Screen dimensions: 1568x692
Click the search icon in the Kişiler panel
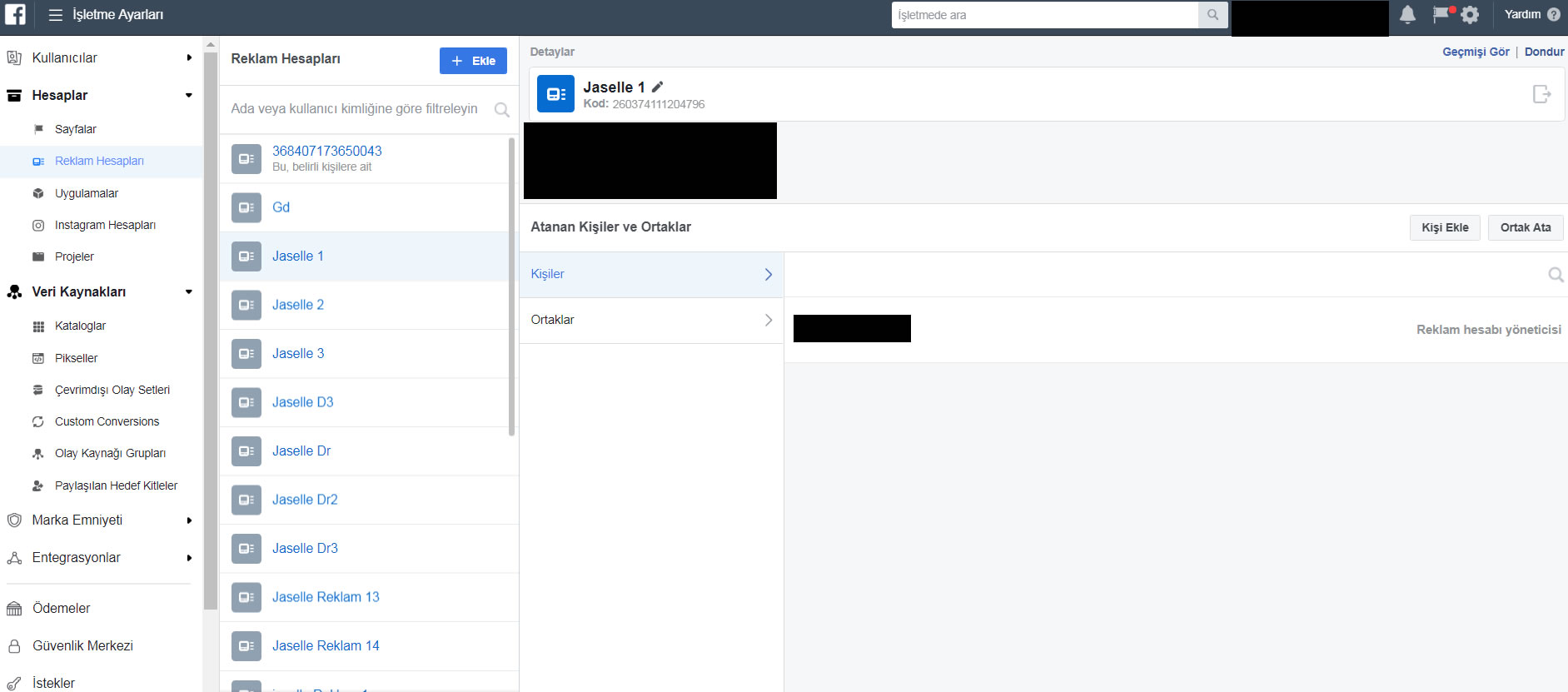point(1555,274)
